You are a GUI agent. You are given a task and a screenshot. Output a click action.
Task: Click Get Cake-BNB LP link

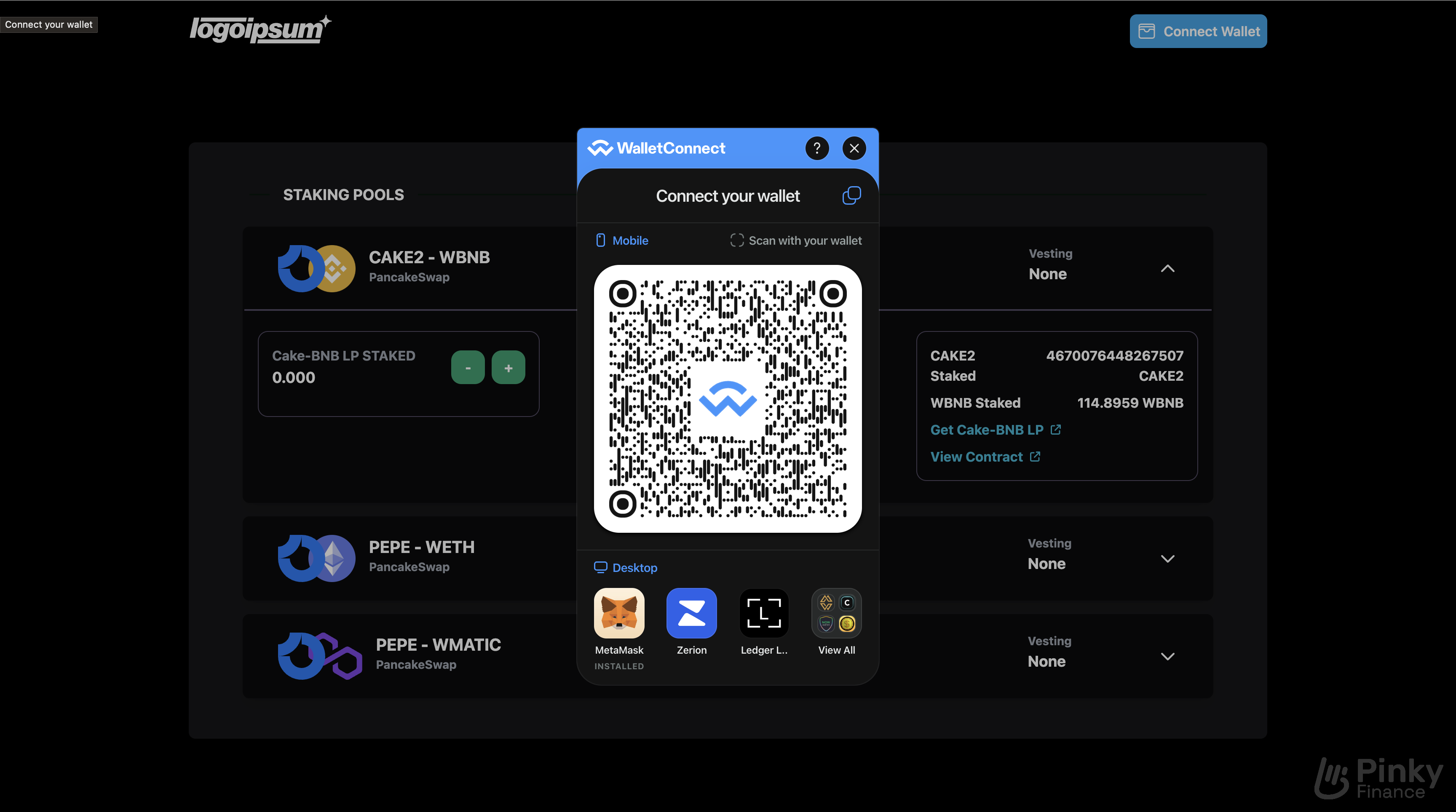(987, 429)
